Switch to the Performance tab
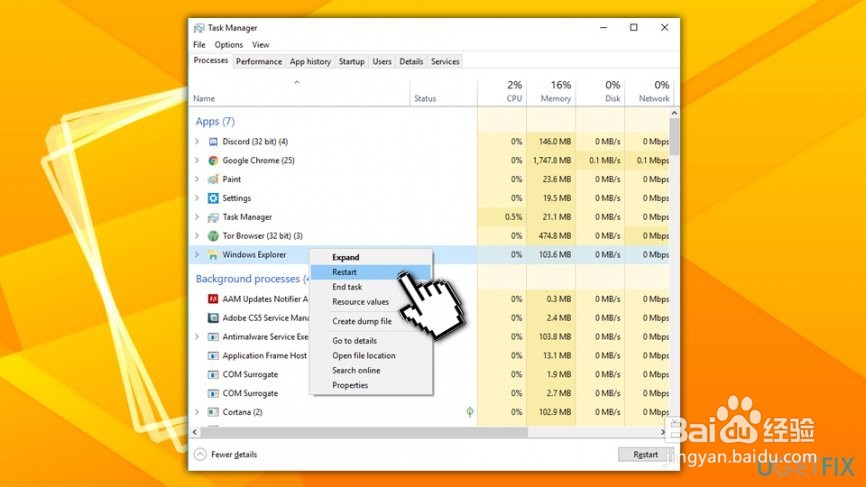The image size is (866, 487). click(x=258, y=62)
